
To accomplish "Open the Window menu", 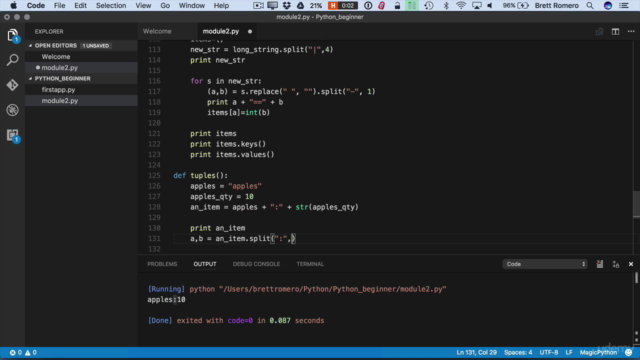I will (x=191, y=5).
